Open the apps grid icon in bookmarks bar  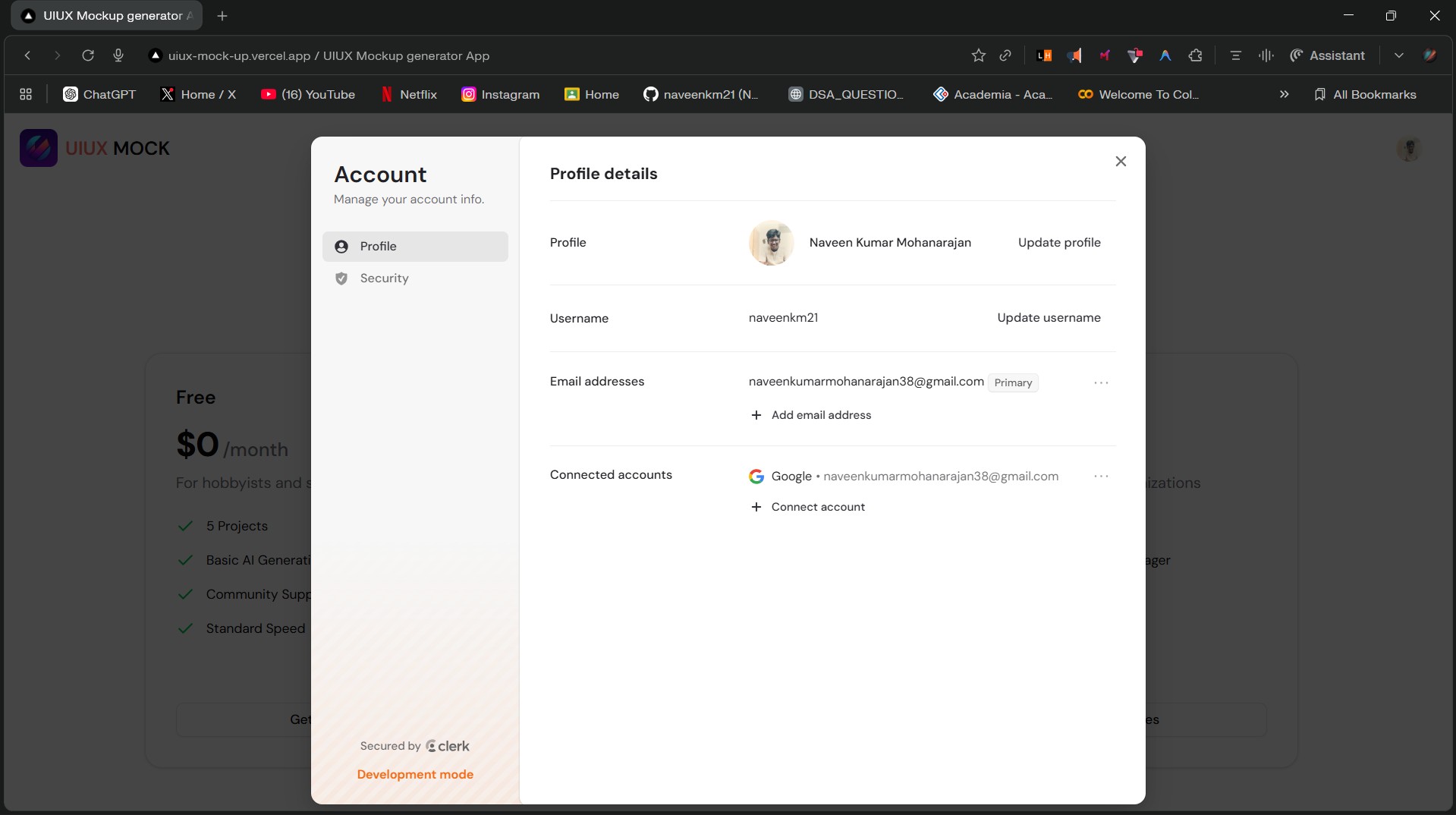tap(26, 94)
